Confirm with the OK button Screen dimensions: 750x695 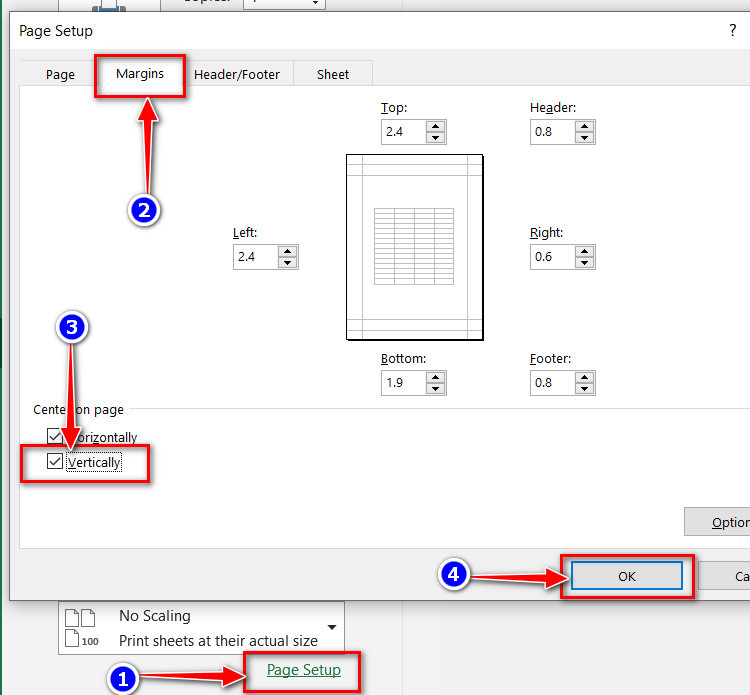pos(627,576)
